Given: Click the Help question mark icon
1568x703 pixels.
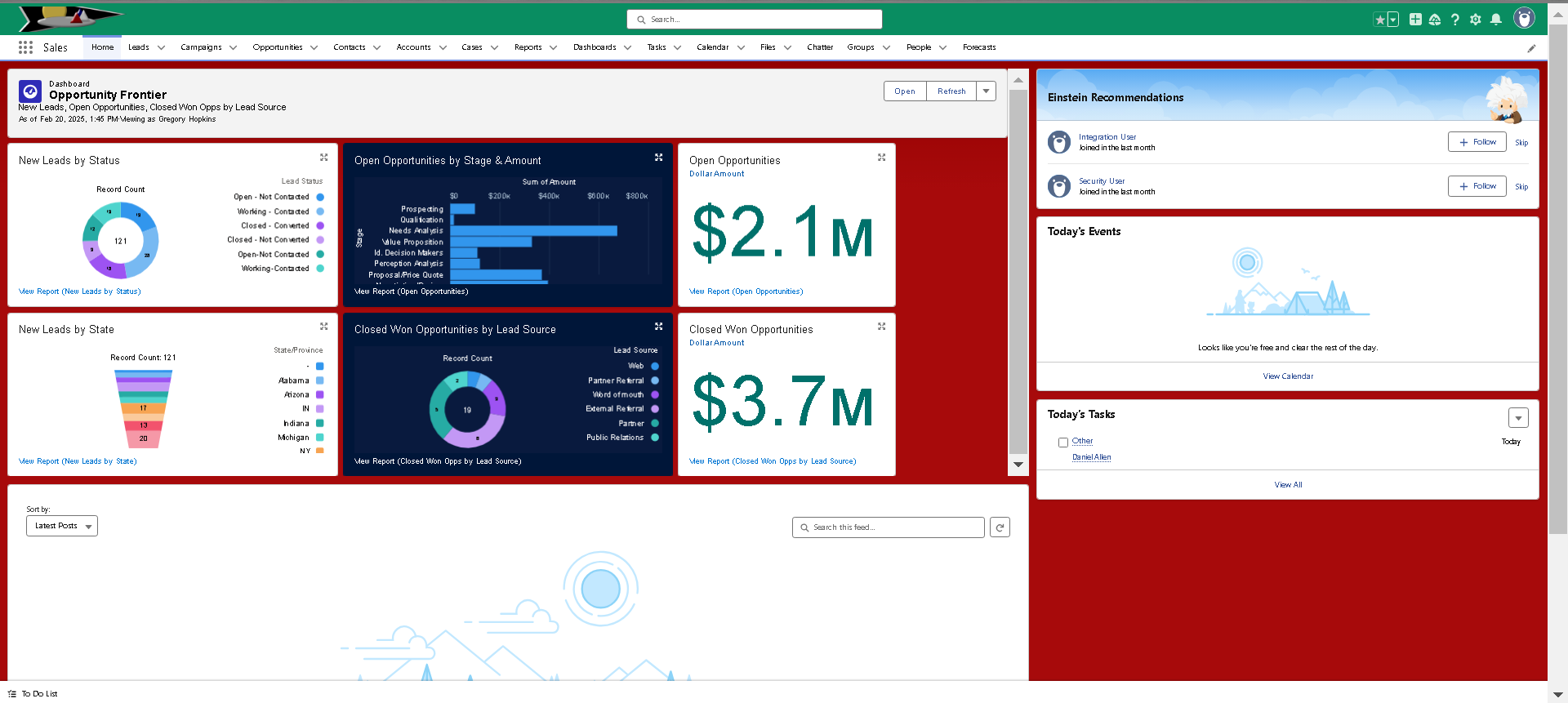Looking at the screenshot, I should click(x=1454, y=20).
